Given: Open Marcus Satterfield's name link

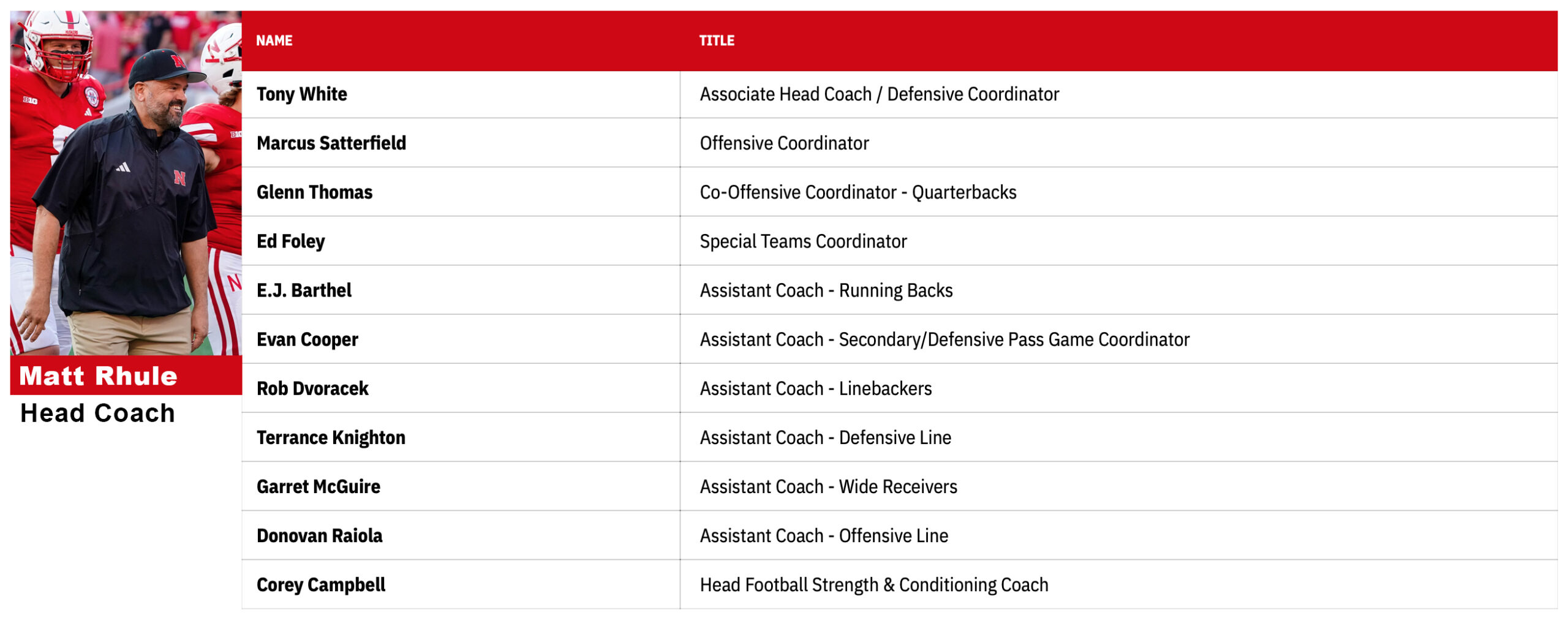Looking at the screenshot, I should tap(331, 143).
